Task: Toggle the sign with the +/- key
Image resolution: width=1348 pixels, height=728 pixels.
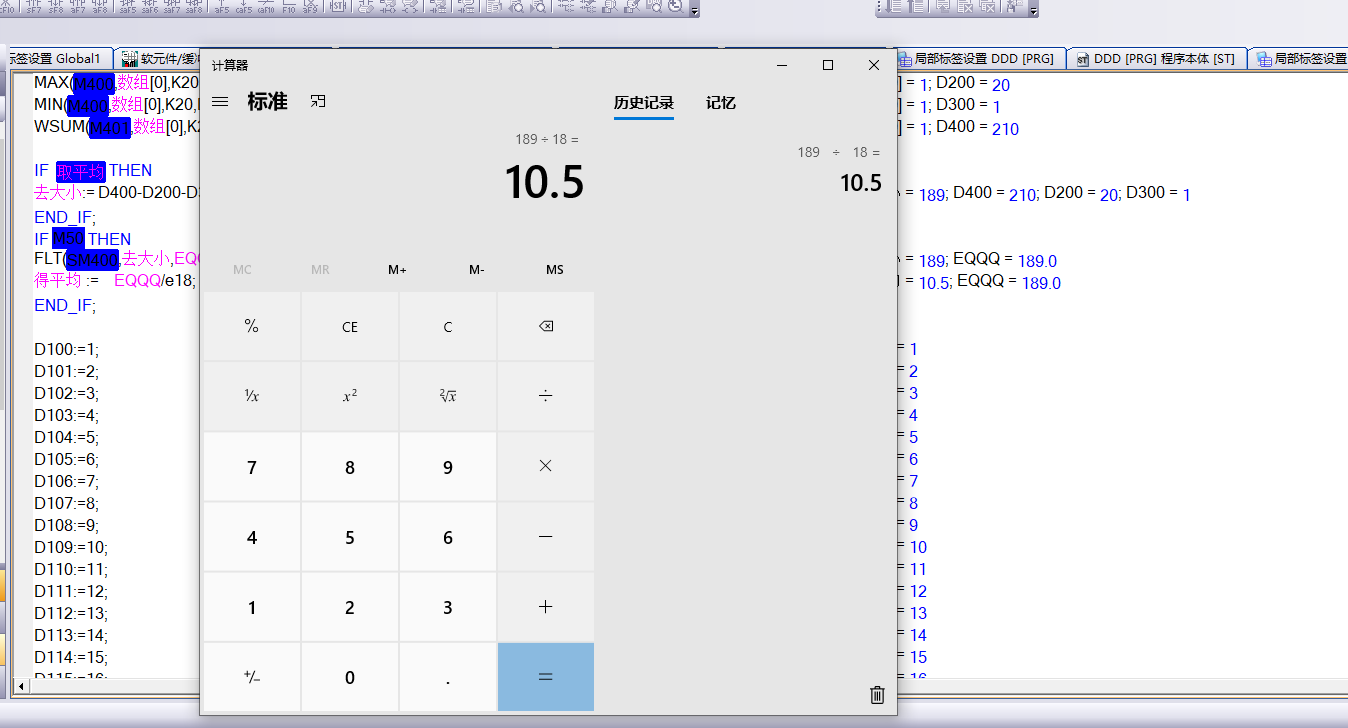Action: pyautogui.click(x=252, y=677)
